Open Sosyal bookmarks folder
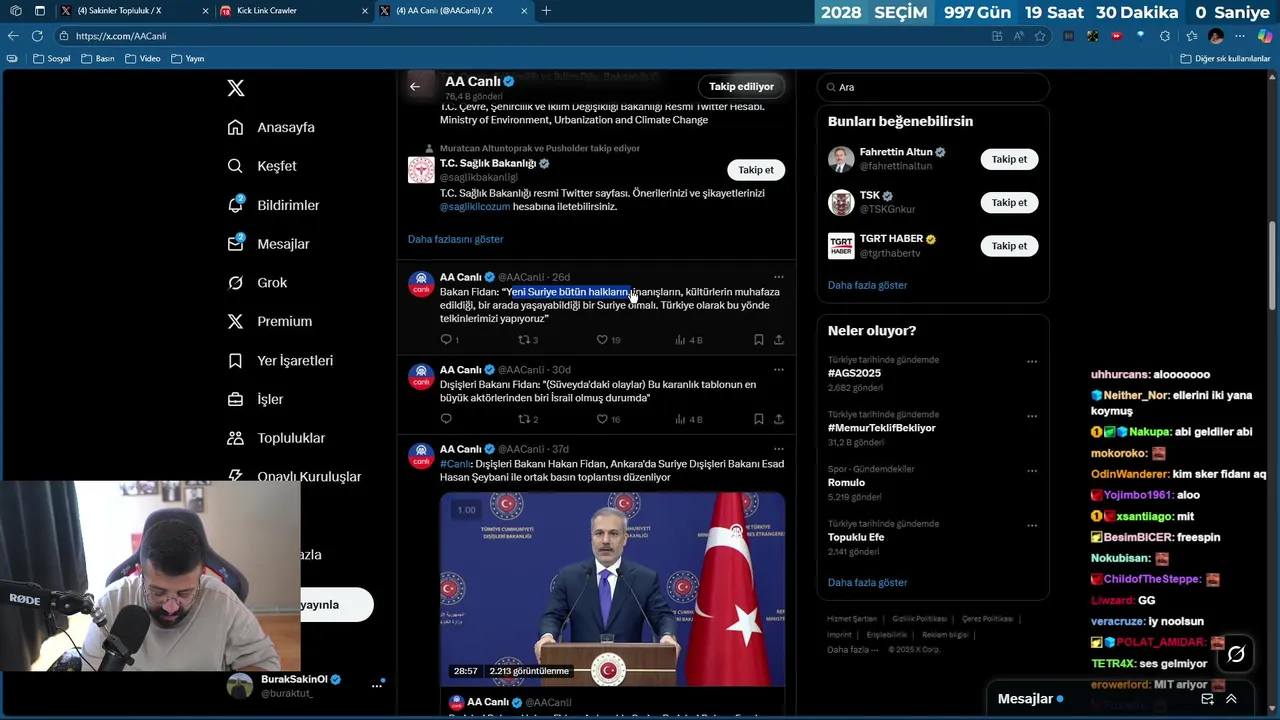Image resolution: width=1280 pixels, height=720 pixels. [x=52, y=59]
